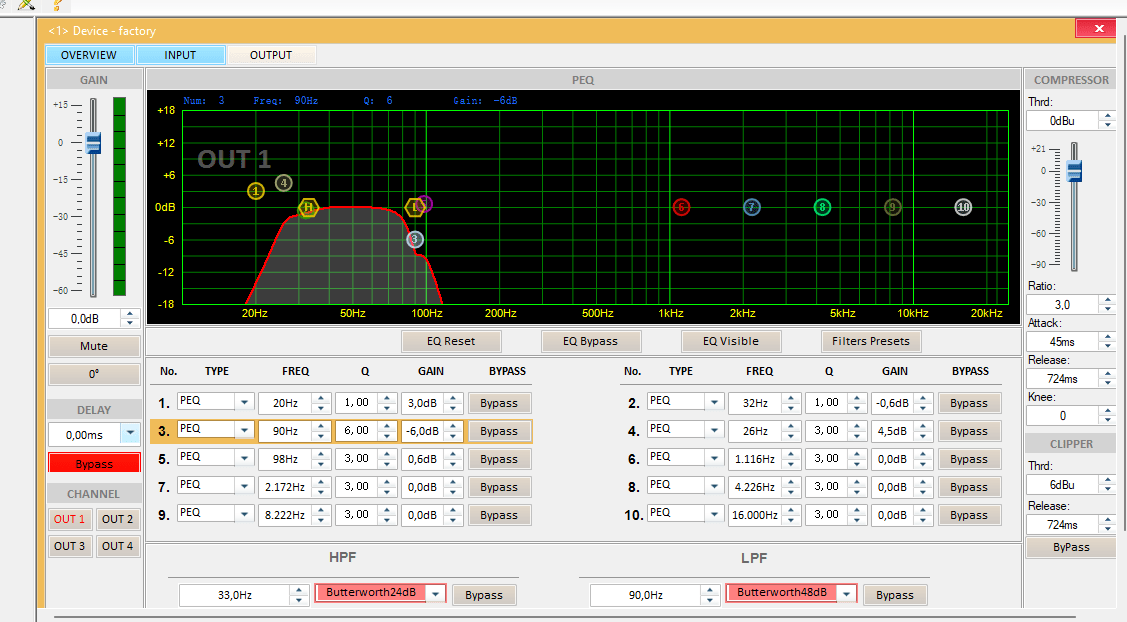Select EQ node 1 on the graph
The width and height of the screenshot is (1127, 622).
(x=256, y=191)
